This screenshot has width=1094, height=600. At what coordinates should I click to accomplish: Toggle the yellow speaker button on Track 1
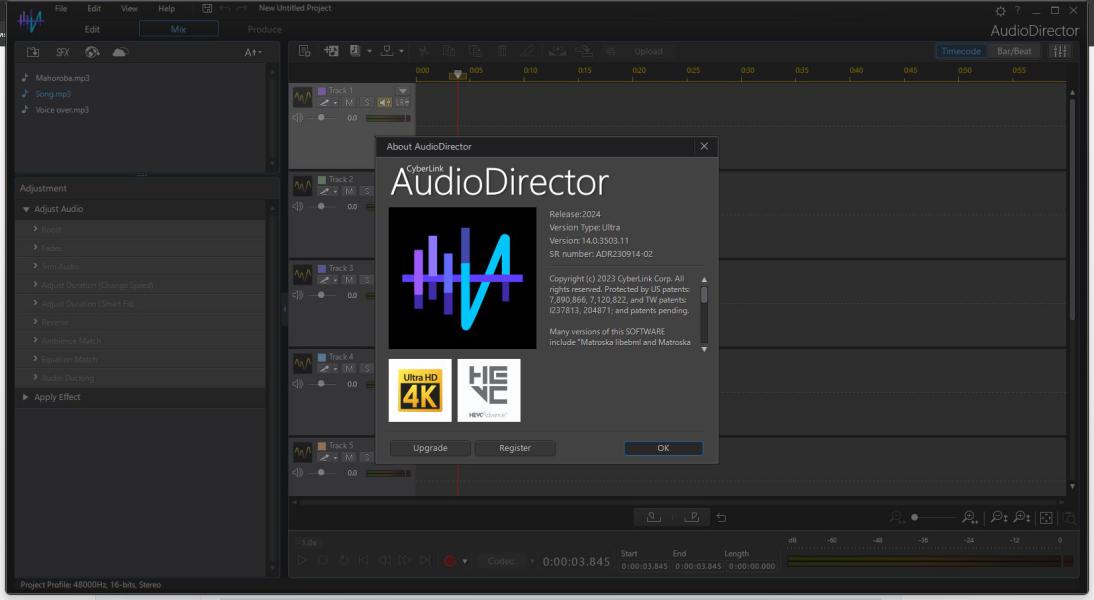pos(384,103)
